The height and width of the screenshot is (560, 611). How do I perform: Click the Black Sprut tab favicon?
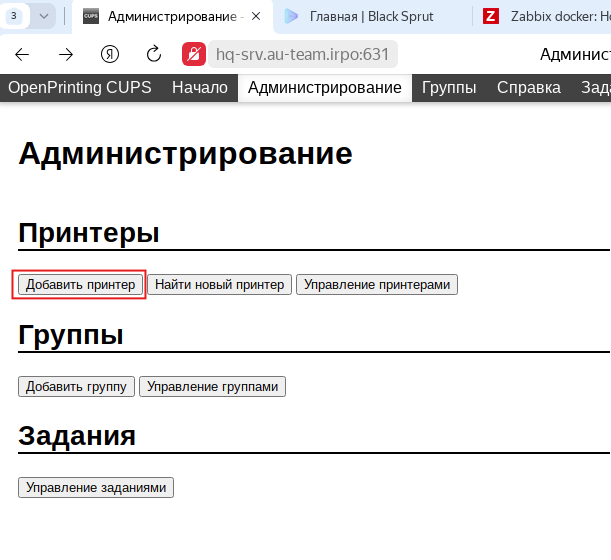[291, 16]
